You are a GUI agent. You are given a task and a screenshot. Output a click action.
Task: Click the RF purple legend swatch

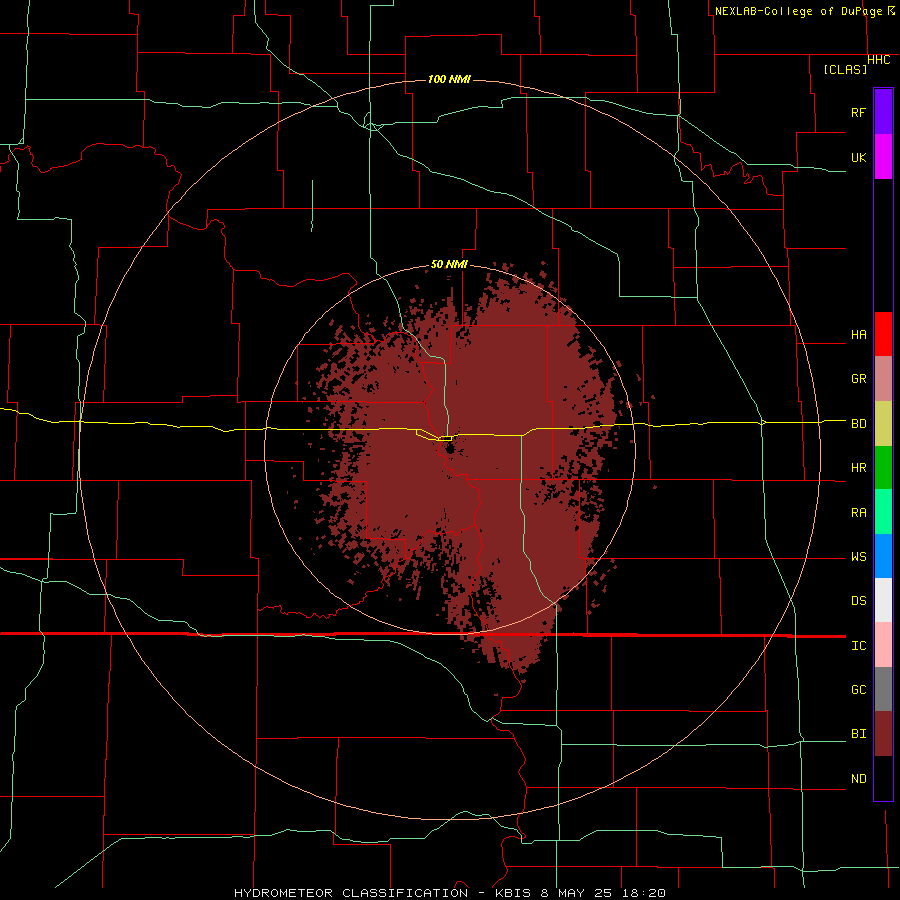pyautogui.click(x=883, y=112)
